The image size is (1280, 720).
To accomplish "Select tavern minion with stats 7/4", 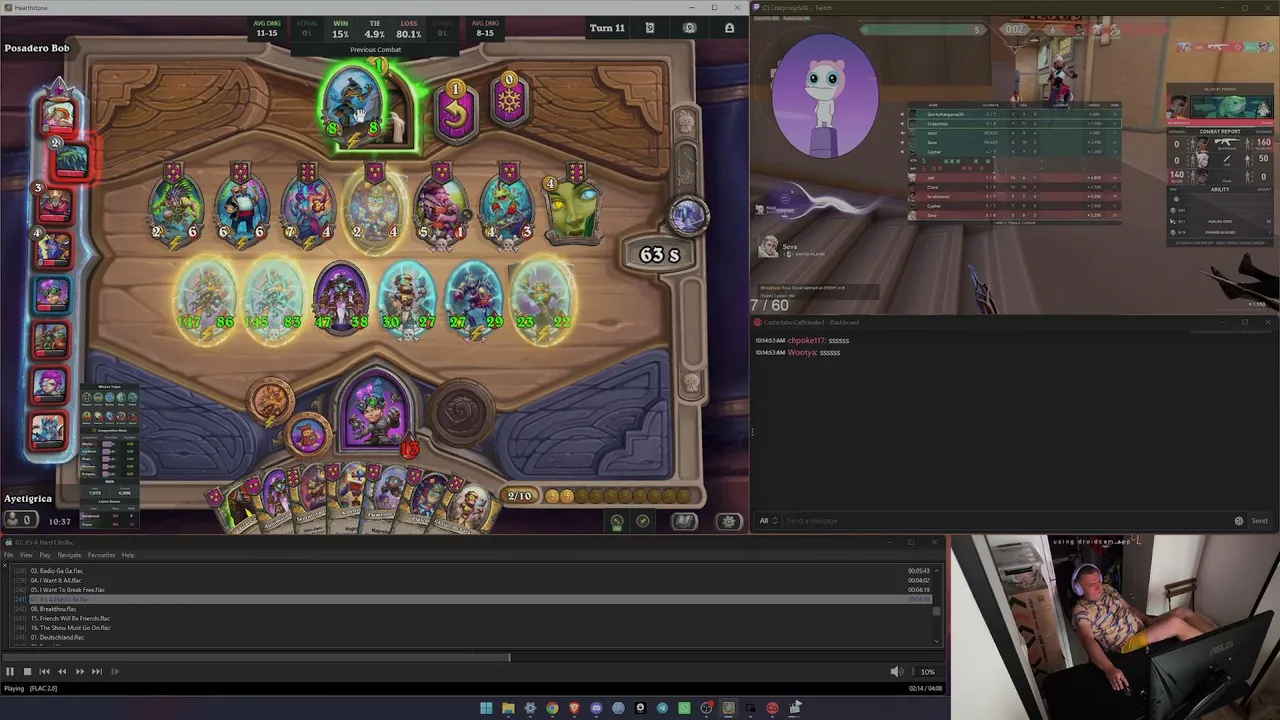I will [308, 208].
